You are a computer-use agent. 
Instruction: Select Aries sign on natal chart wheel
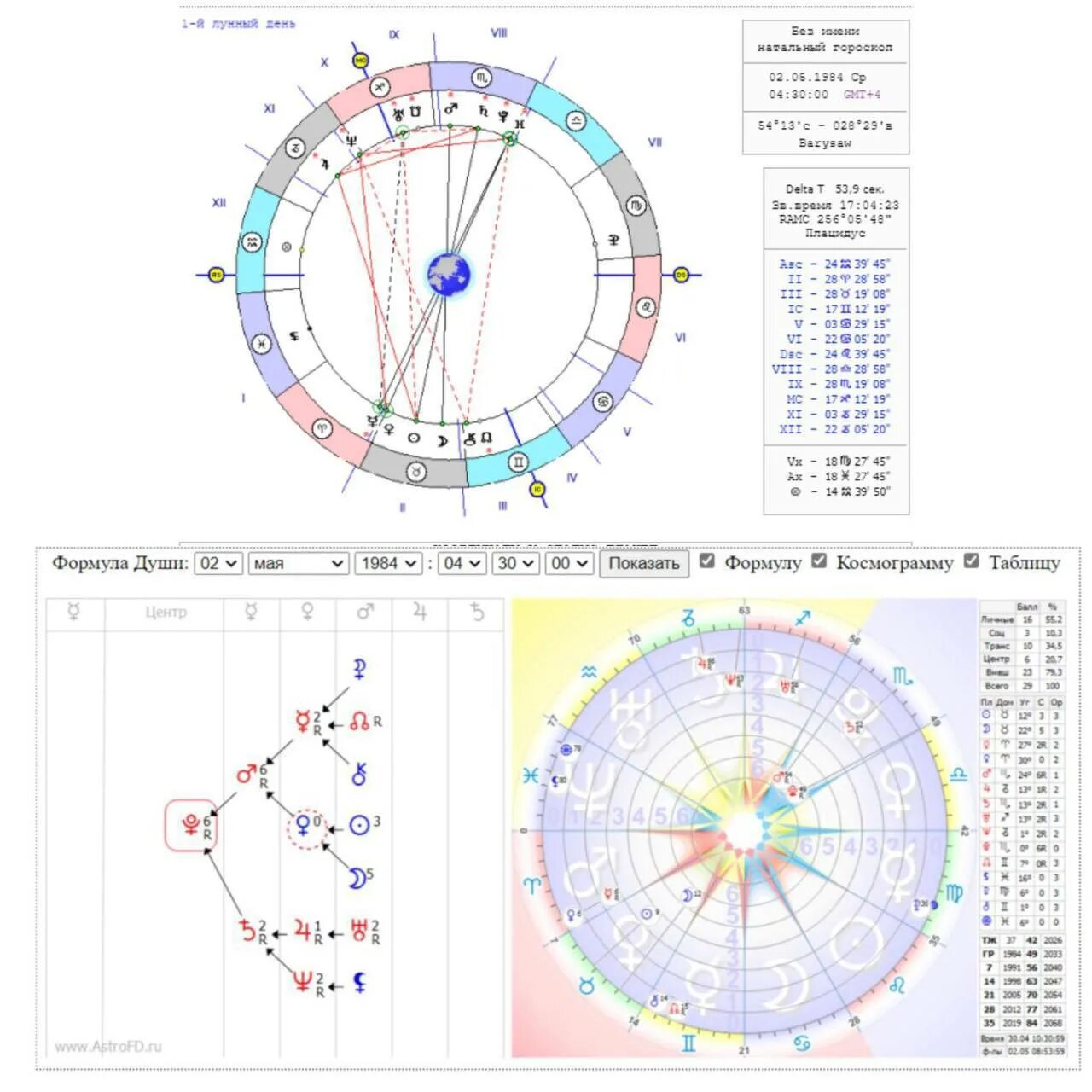(x=322, y=428)
